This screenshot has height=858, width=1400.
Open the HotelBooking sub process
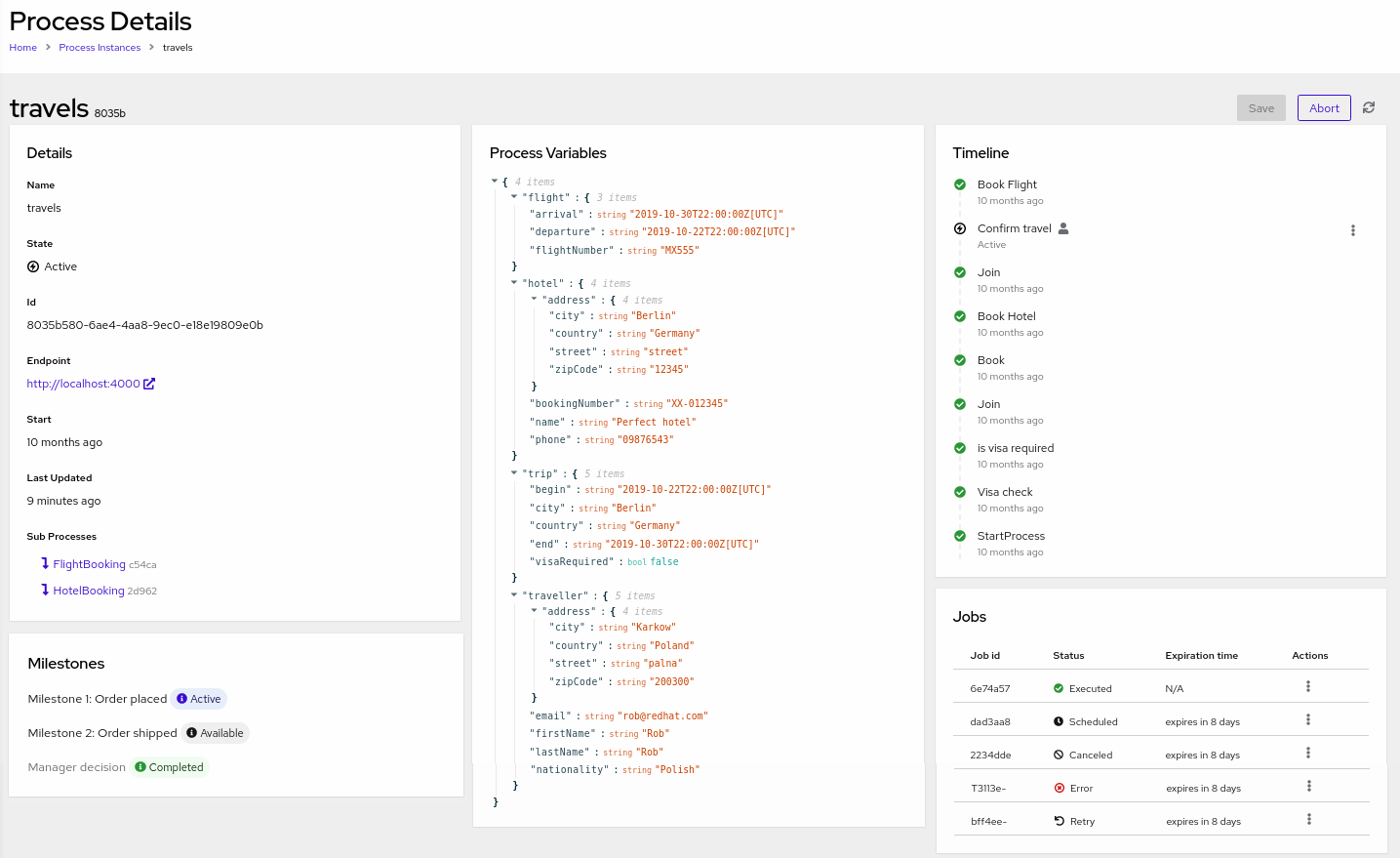(x=89, y=591)
